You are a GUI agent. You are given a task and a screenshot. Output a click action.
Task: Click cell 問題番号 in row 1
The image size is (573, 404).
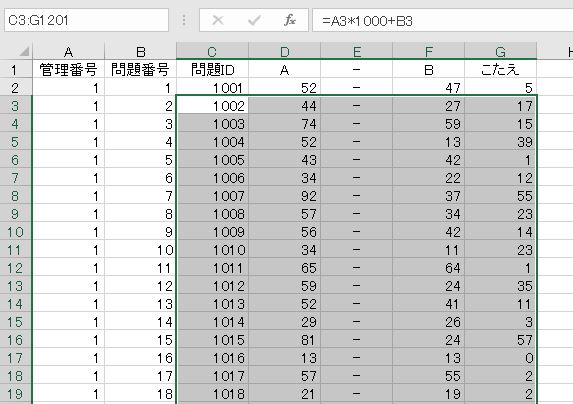[x=140, y=69]
